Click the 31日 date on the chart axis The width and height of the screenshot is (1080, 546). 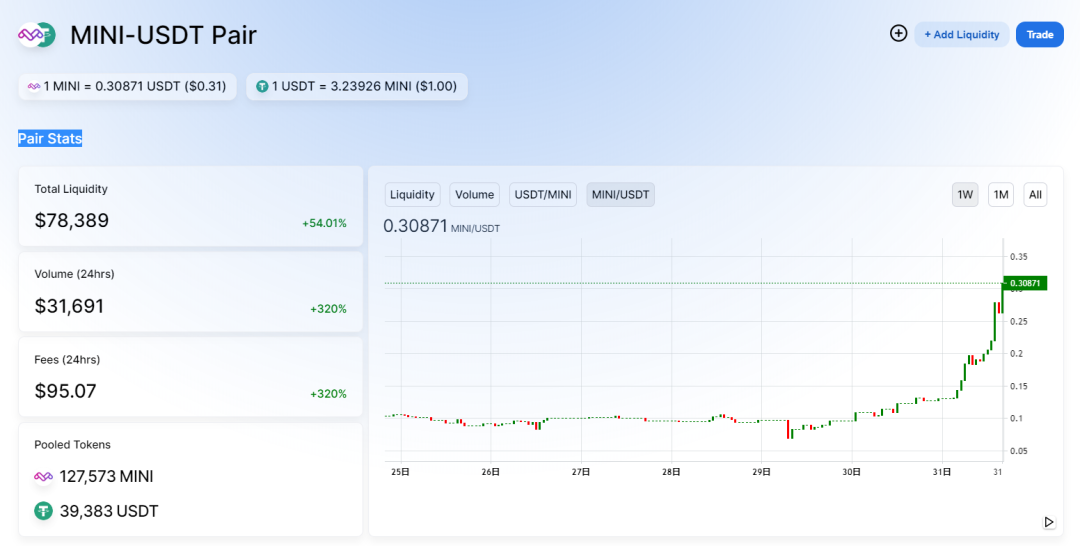[942, 472]
